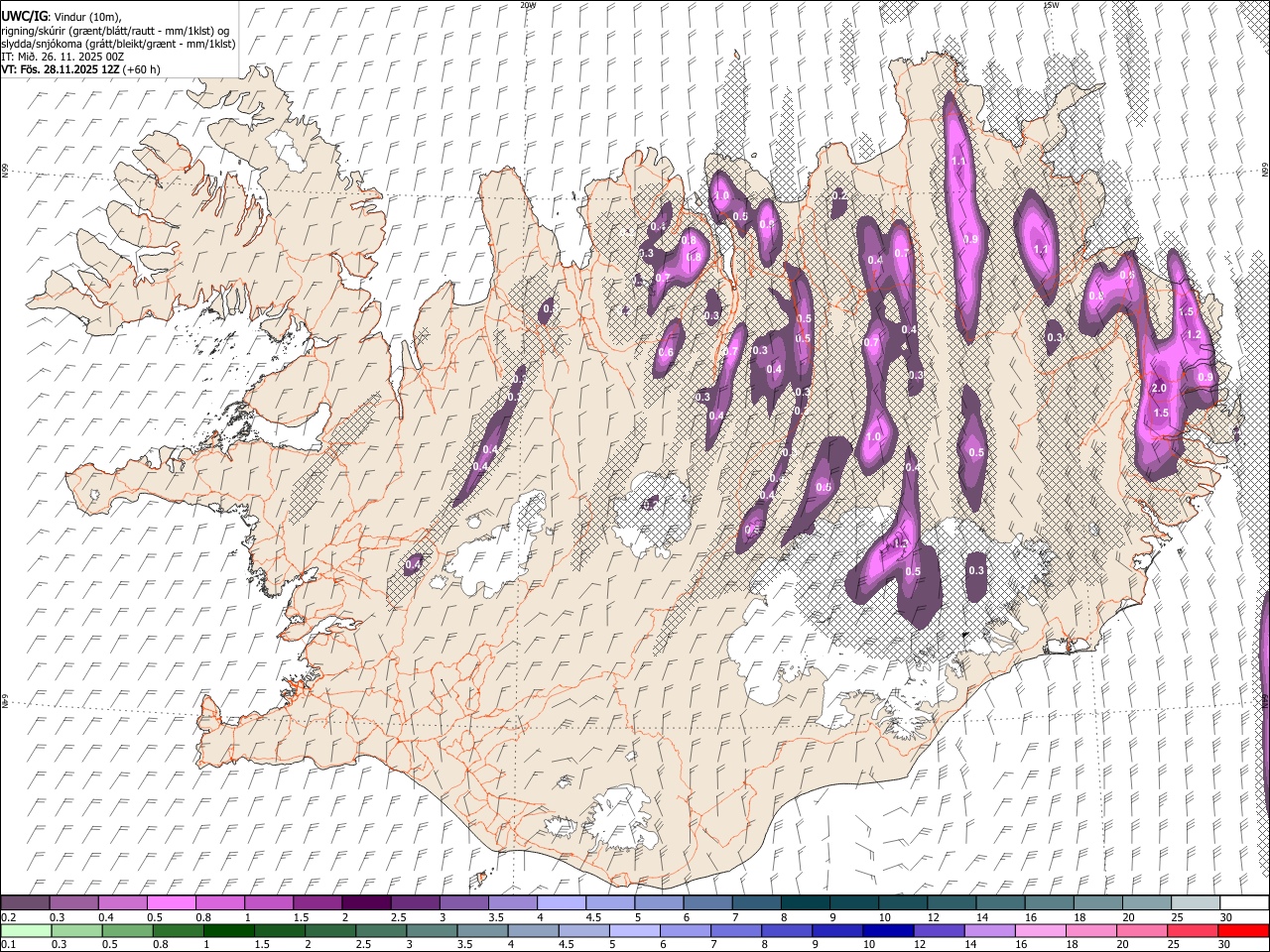
Task: Pick the 8–9 dark teal swatch, top legend row
Action: click(805, 902)
